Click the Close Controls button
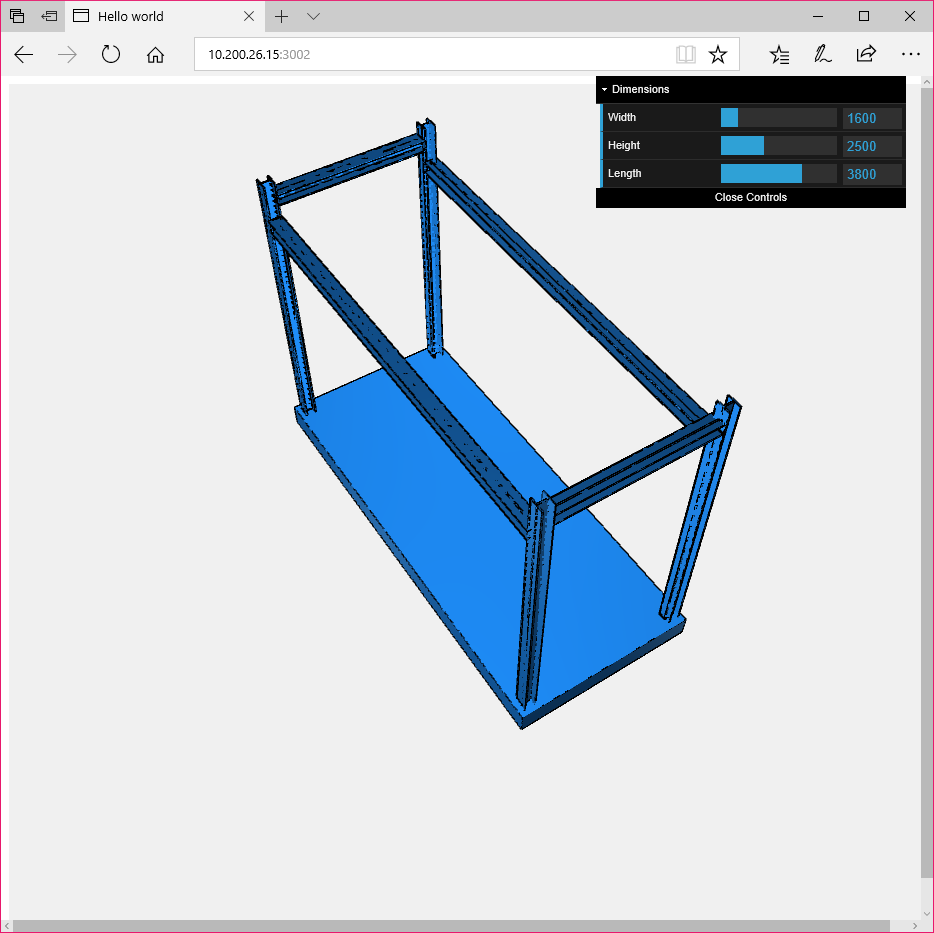This screenshot has width=934, height=933. [750, 197]
